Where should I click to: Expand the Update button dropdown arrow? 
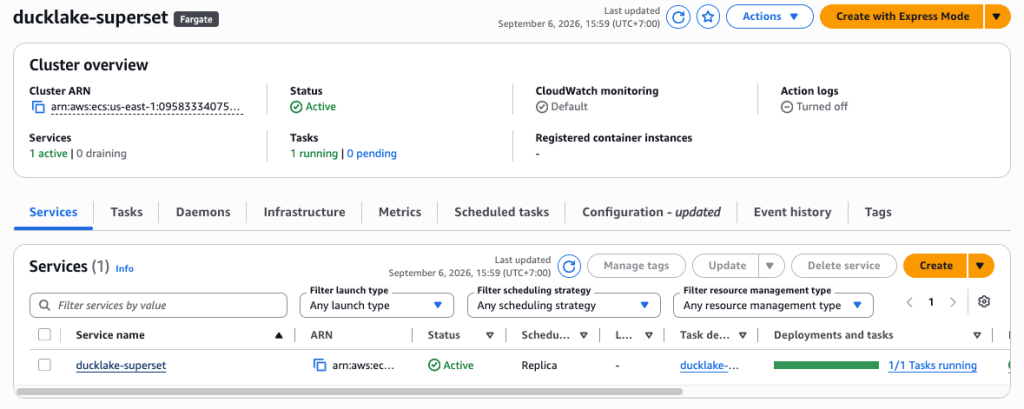tap(770, 266)
